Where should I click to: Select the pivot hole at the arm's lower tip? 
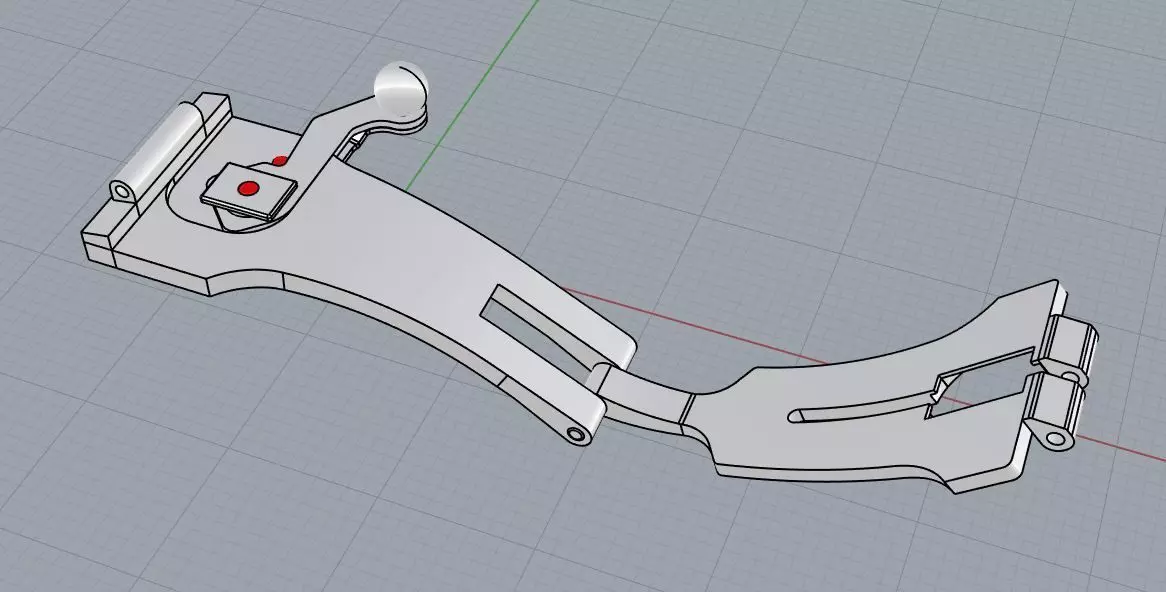click(x=576, y=434)
